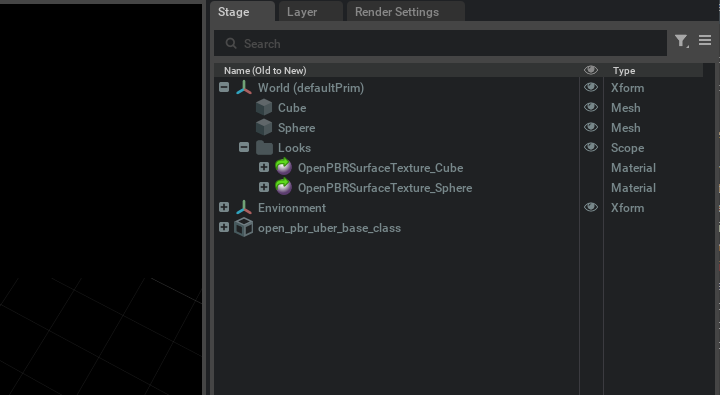The width and height of the screenshot is (720, 395).
Task: Expand the open_pbr_uber_base_class node
Action: [x=224, y=227]
